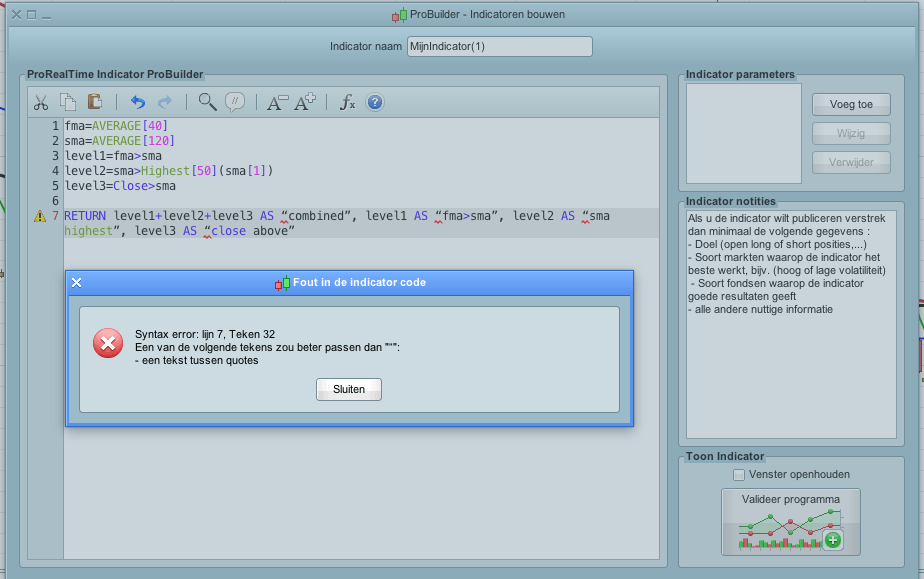Open the fx function library

[348, 102]
